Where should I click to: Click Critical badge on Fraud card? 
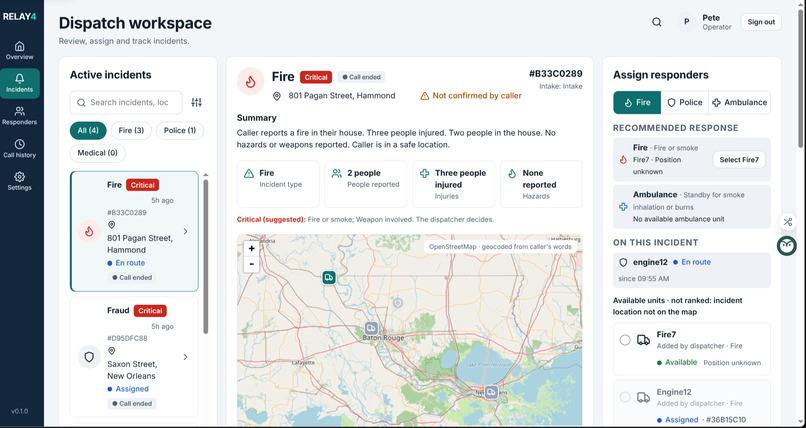click(x=150, y=311)
